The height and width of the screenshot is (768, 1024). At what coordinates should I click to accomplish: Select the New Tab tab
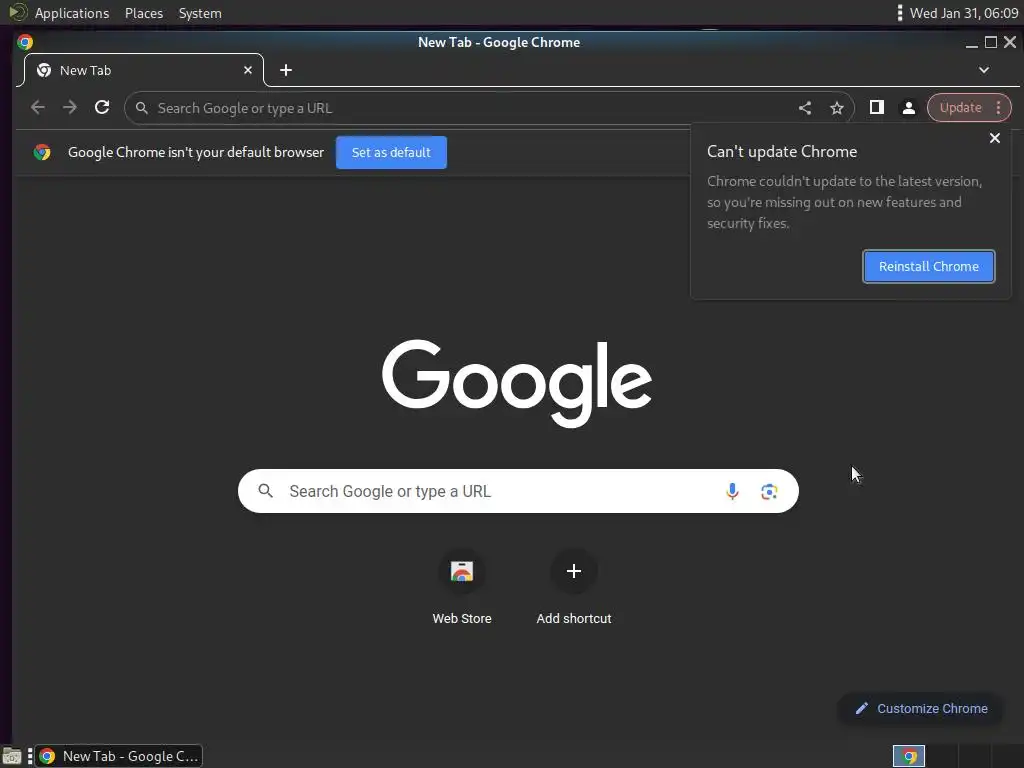click(144, 71)
